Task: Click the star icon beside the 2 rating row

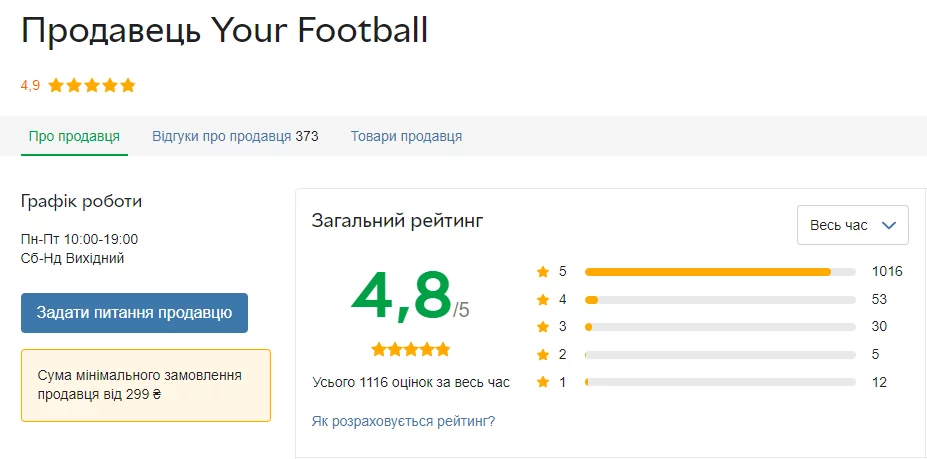Action: click(x=543, y=354)
